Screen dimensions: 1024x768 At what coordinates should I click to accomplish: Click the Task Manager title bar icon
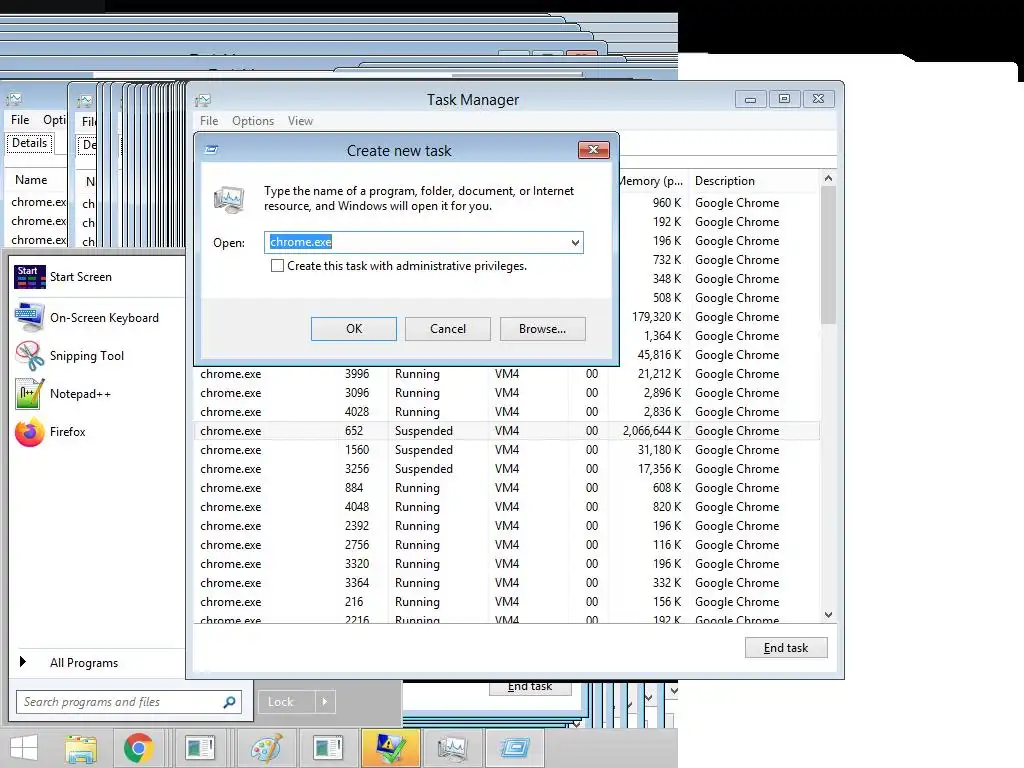point(203,100)
